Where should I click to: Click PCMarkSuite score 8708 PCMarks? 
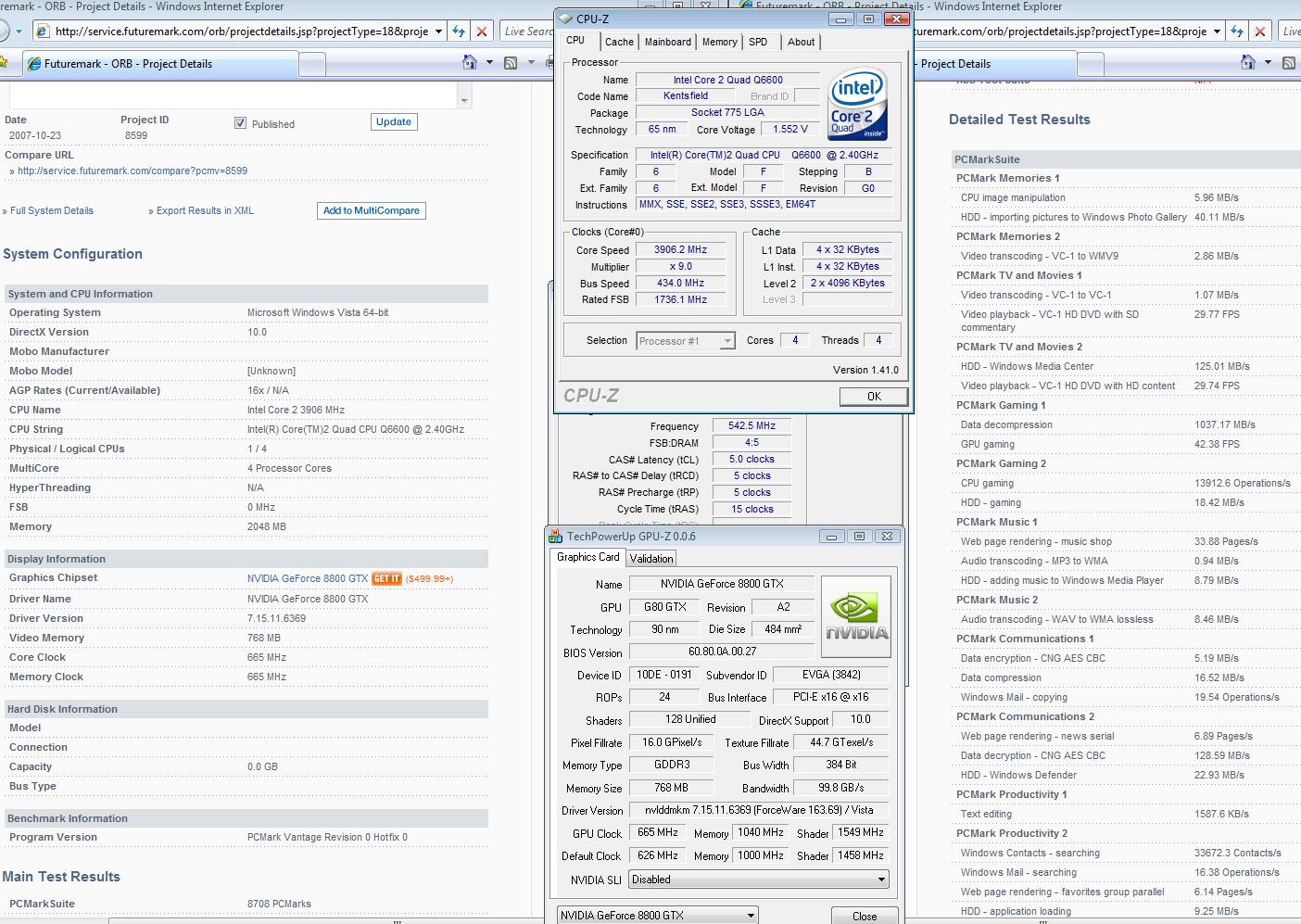pyautogui.click(x=279, y=904)
